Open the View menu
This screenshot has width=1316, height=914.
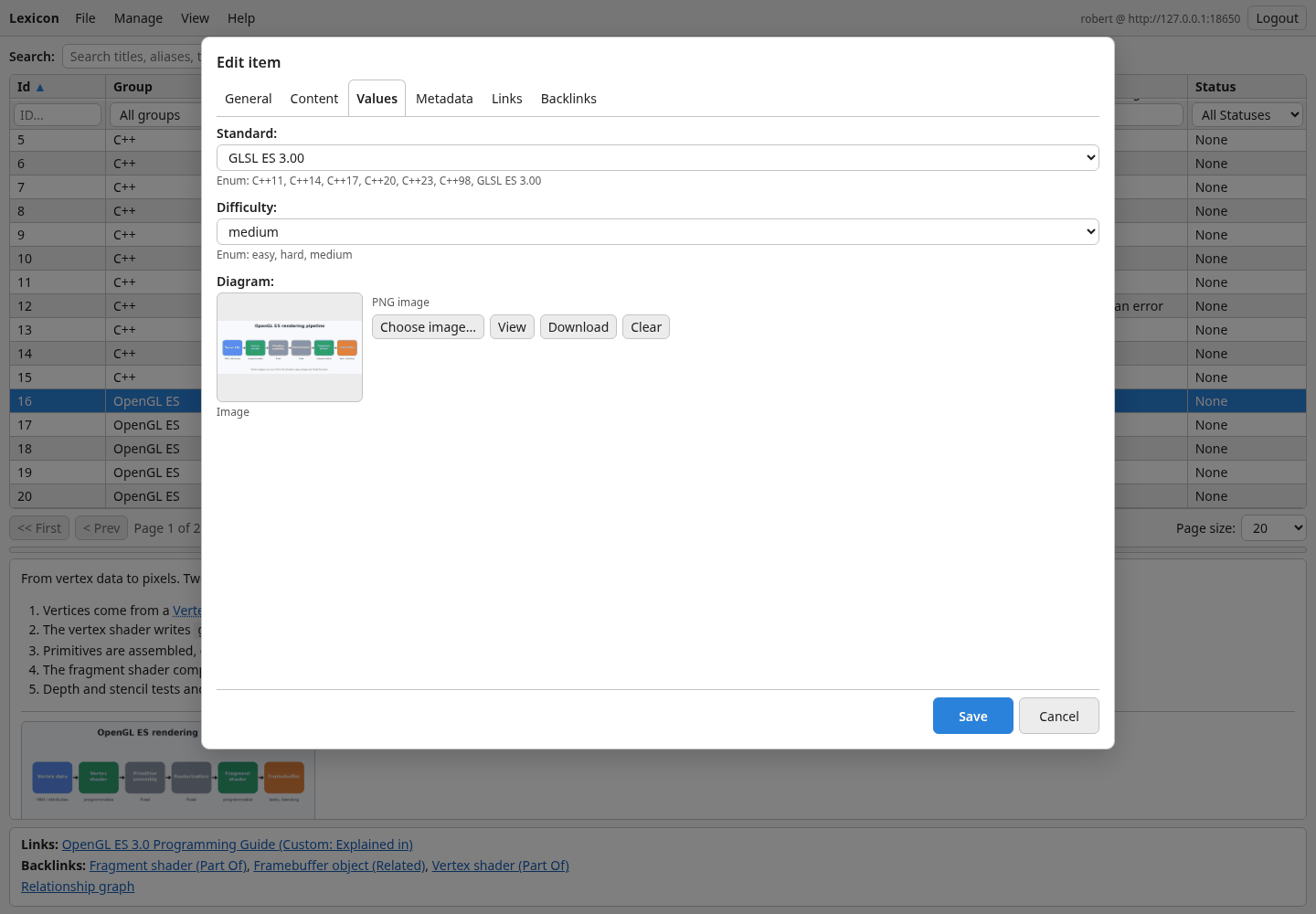coord(195,18)
